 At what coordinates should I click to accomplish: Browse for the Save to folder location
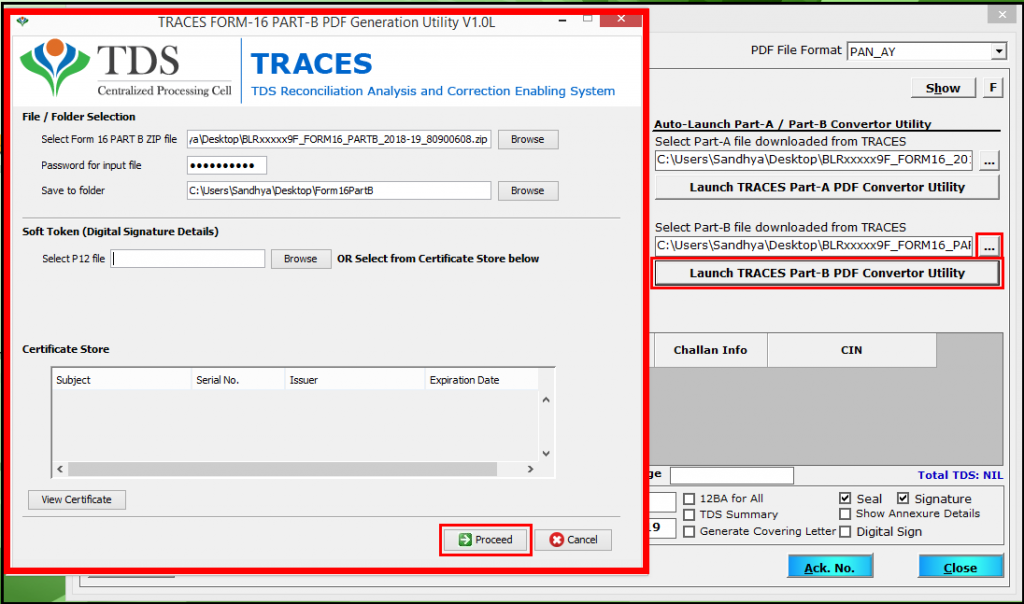coord(528,191)
